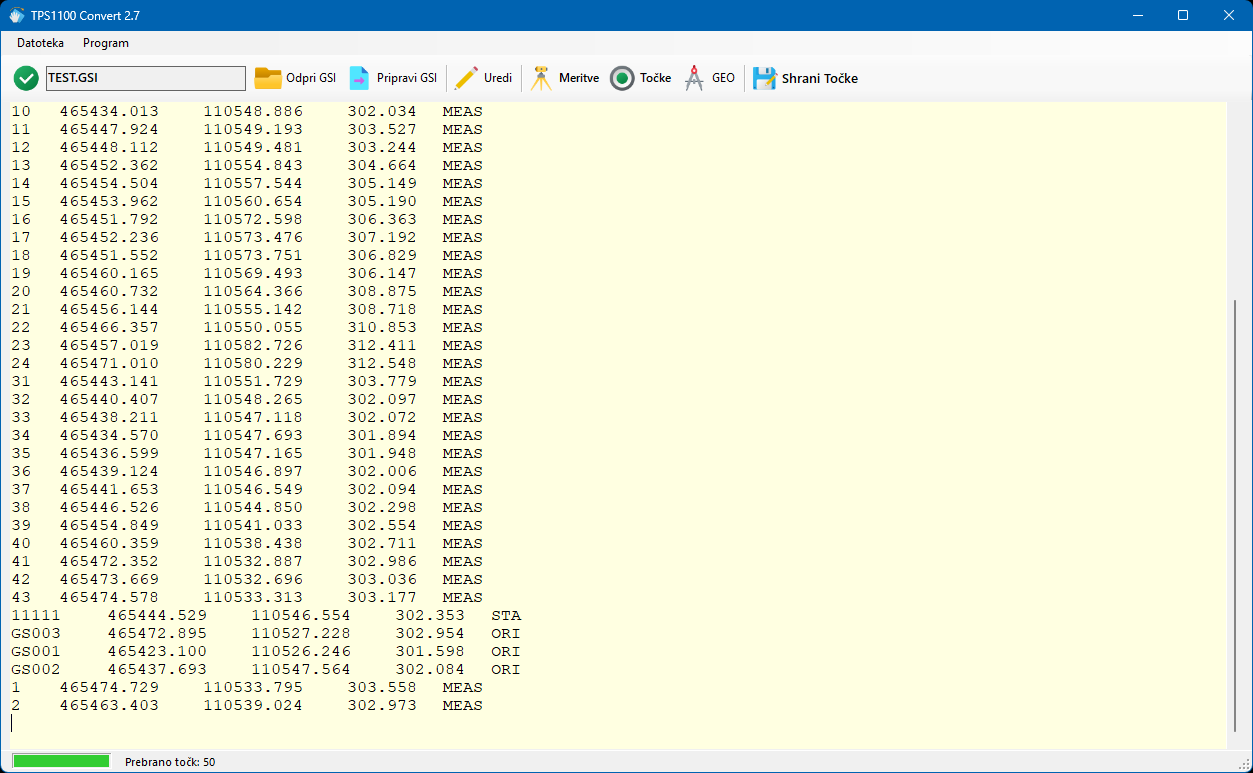The height and width of the screenshot is (773, 1253).
Task: Open a GSI file via folder icon
Action: click(x=268, y=78)
